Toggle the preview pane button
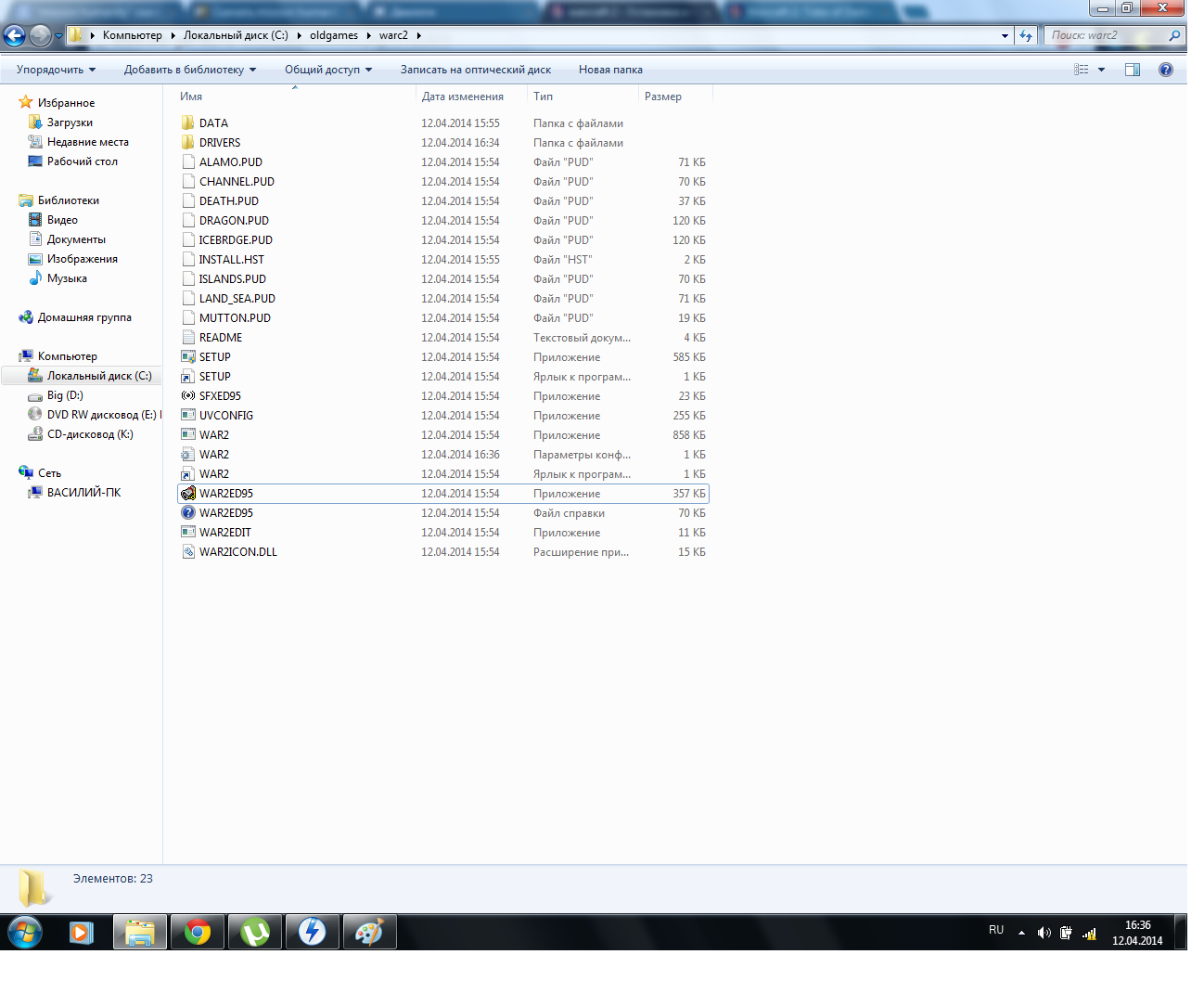 (x=1133, y=70)
